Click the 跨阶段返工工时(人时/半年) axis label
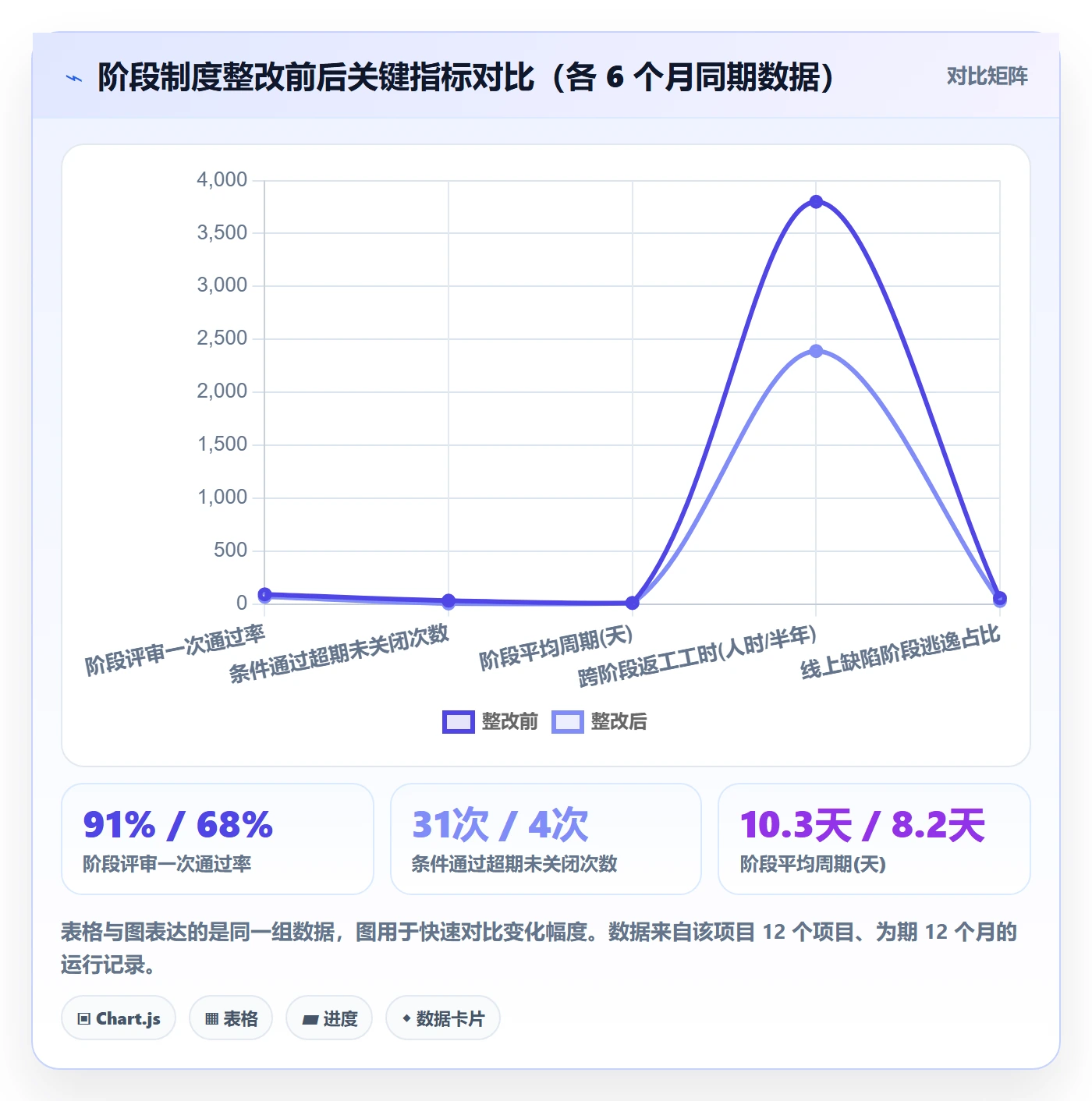This screenshot has width=1092, height=1101. point(697,655)
